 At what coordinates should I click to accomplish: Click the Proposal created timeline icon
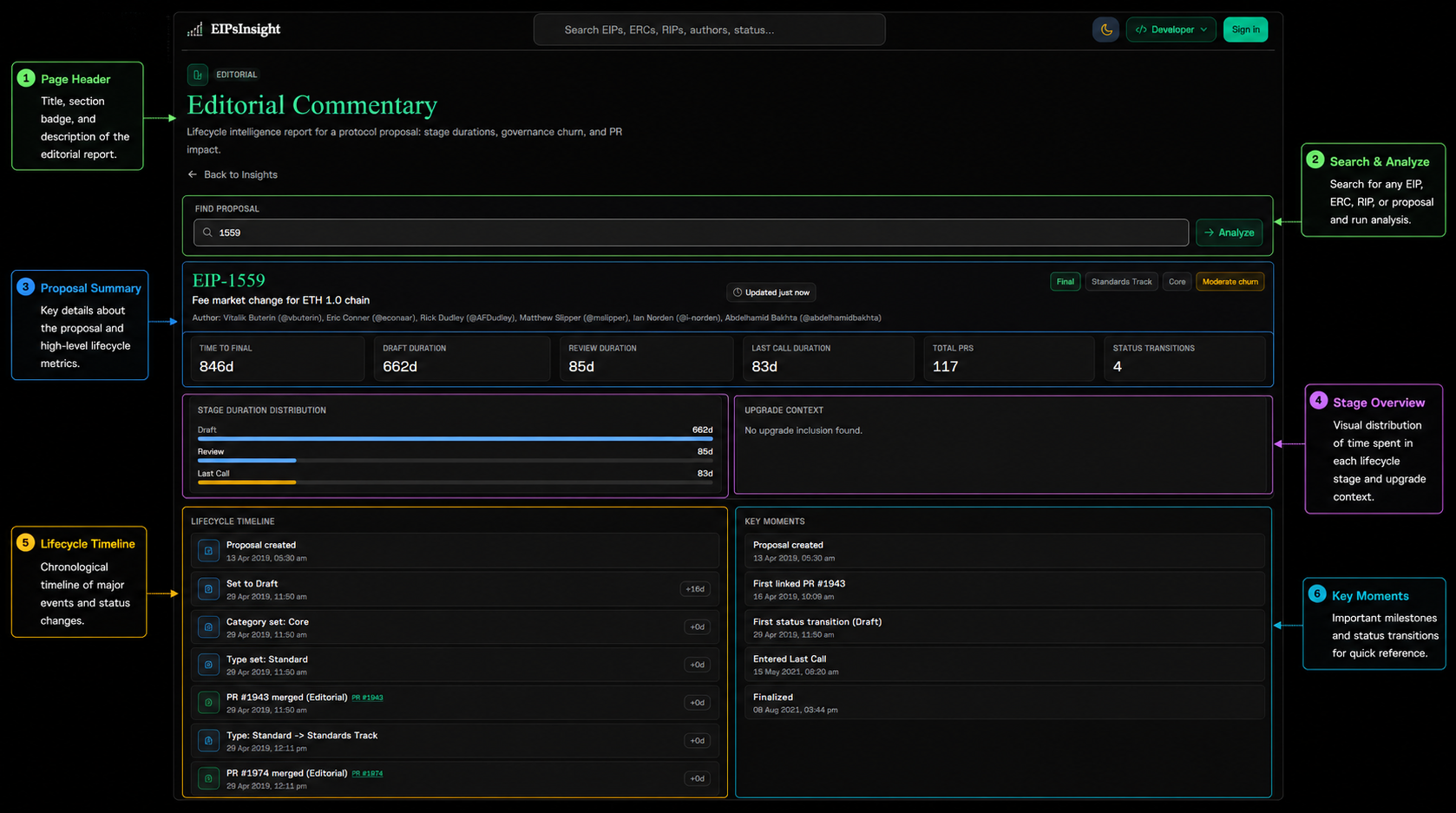[208, 551]
